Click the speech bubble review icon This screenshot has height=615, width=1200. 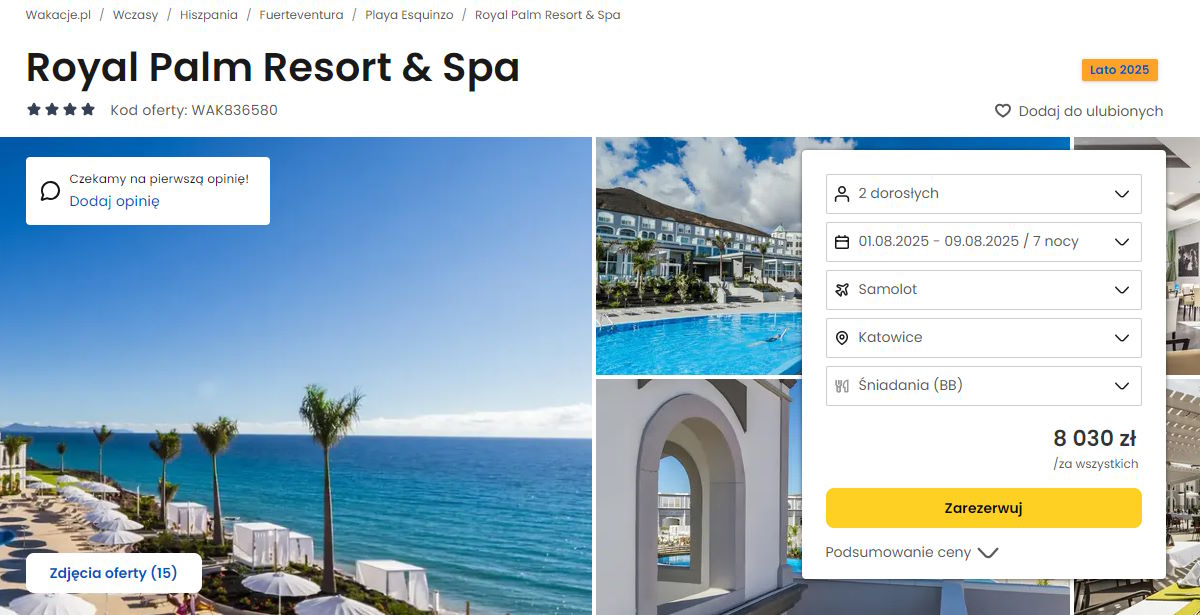pyautogui.click(x=50, y=190)
